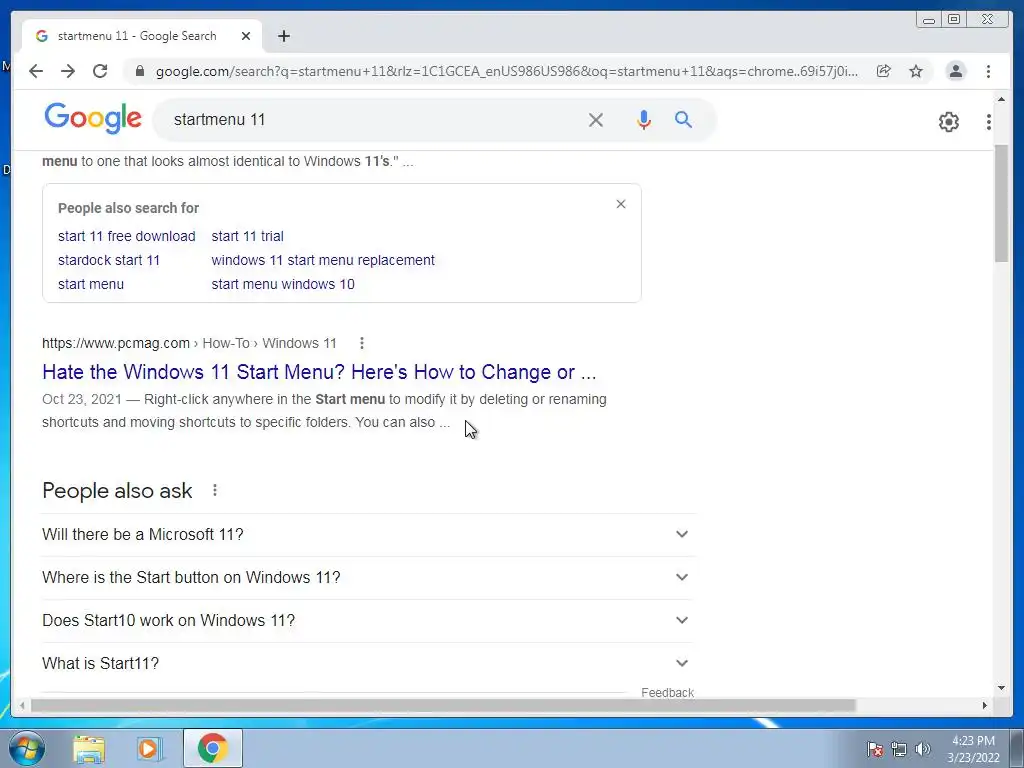Launch Windows Media Player from the taskbar
This screenshot has width=1024, height=768.
click(x=149, y=748)
